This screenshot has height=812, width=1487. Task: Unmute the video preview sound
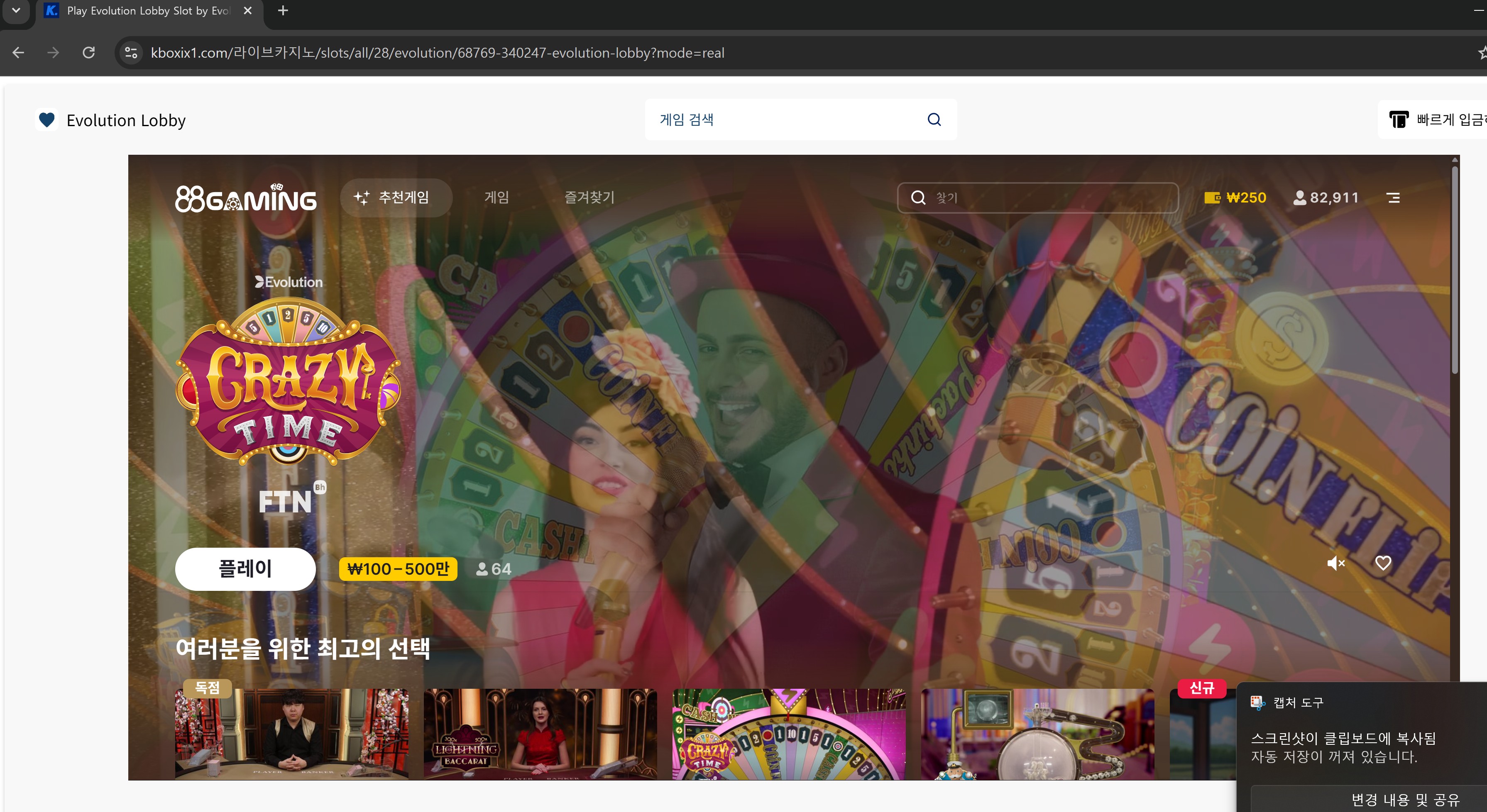[1336, 563]
